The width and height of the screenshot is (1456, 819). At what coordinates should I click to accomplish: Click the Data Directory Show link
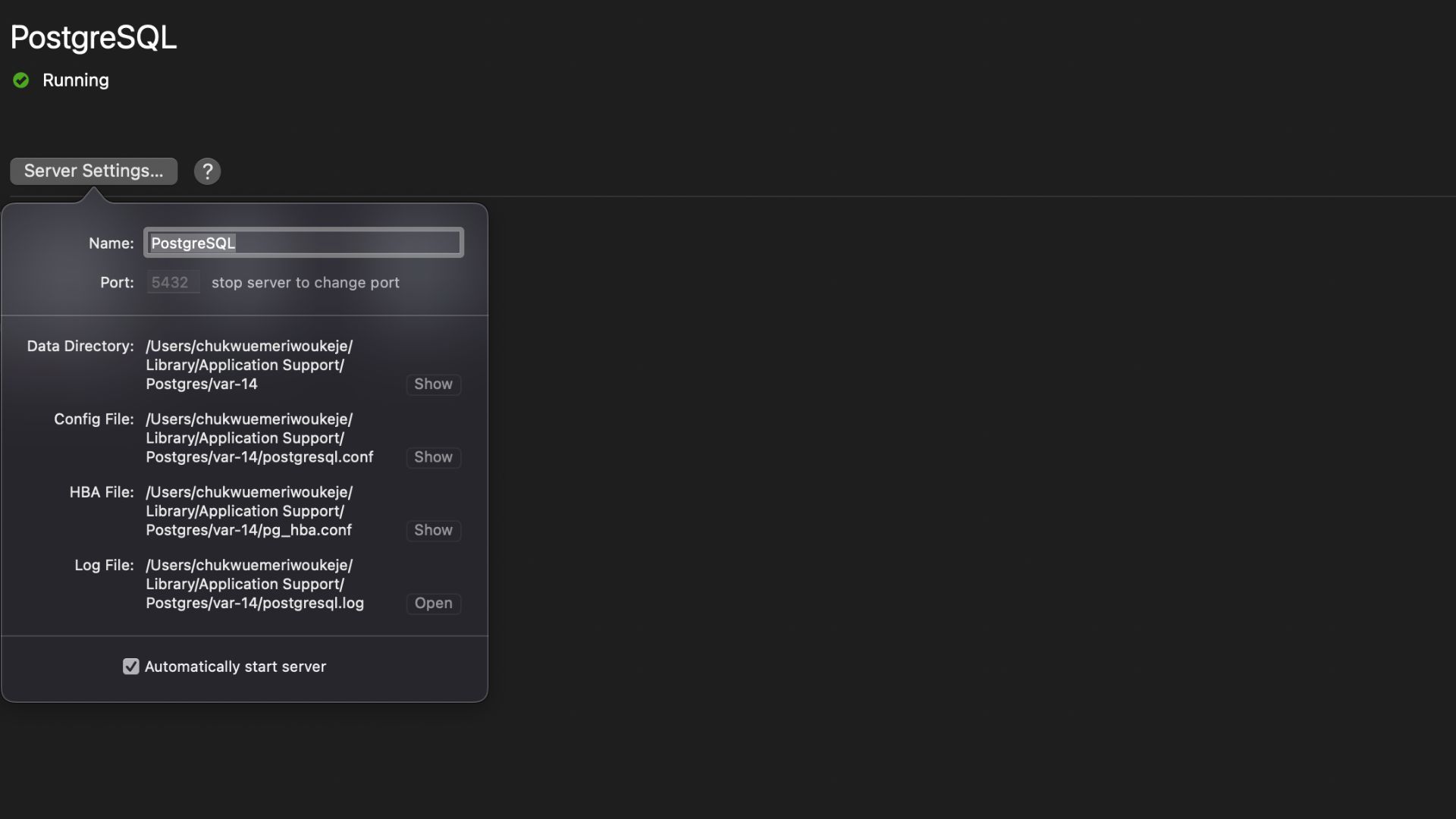pyautogui.click(x=433, y=383)
